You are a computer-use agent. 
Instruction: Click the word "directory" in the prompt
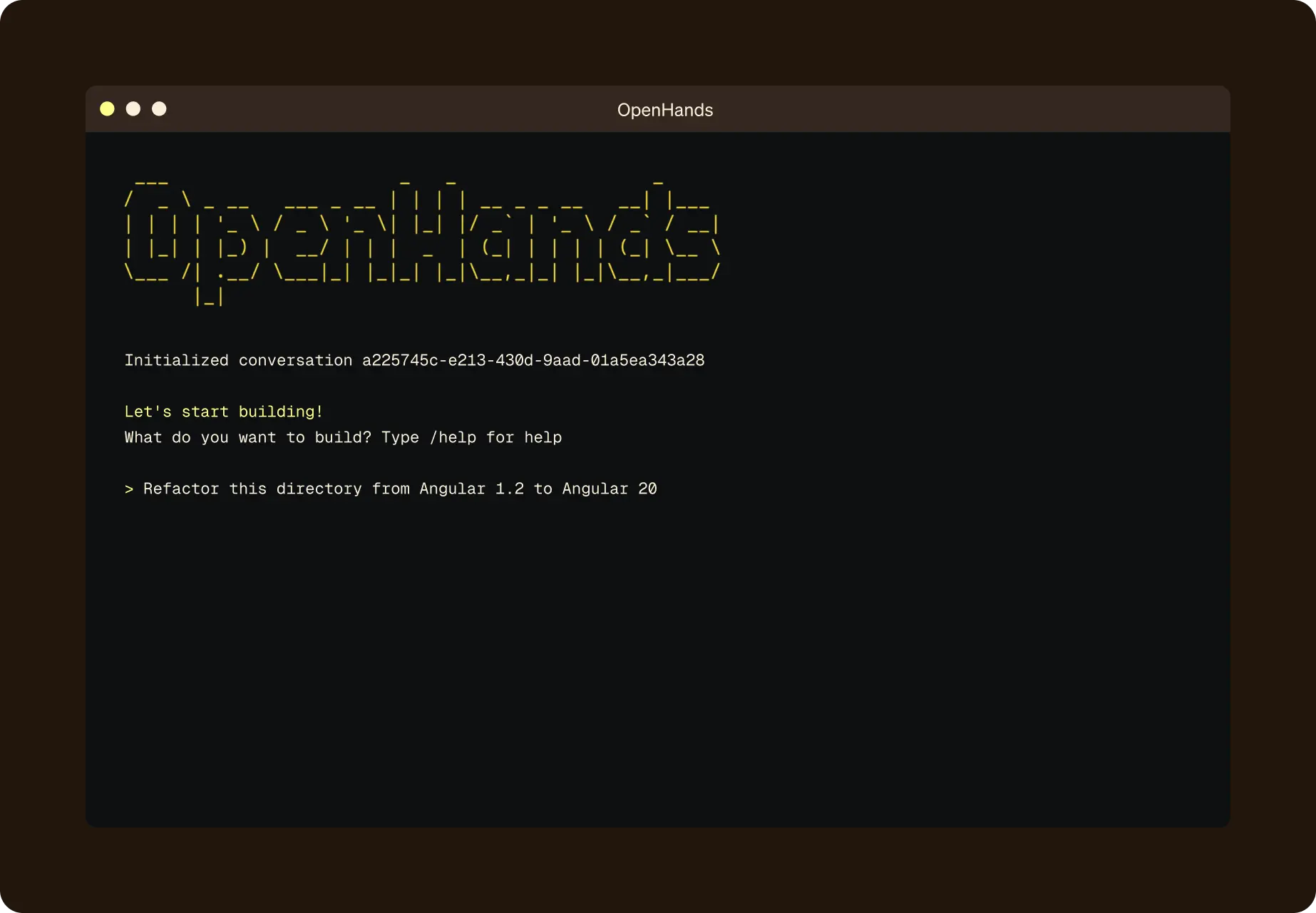coord(319,489)
